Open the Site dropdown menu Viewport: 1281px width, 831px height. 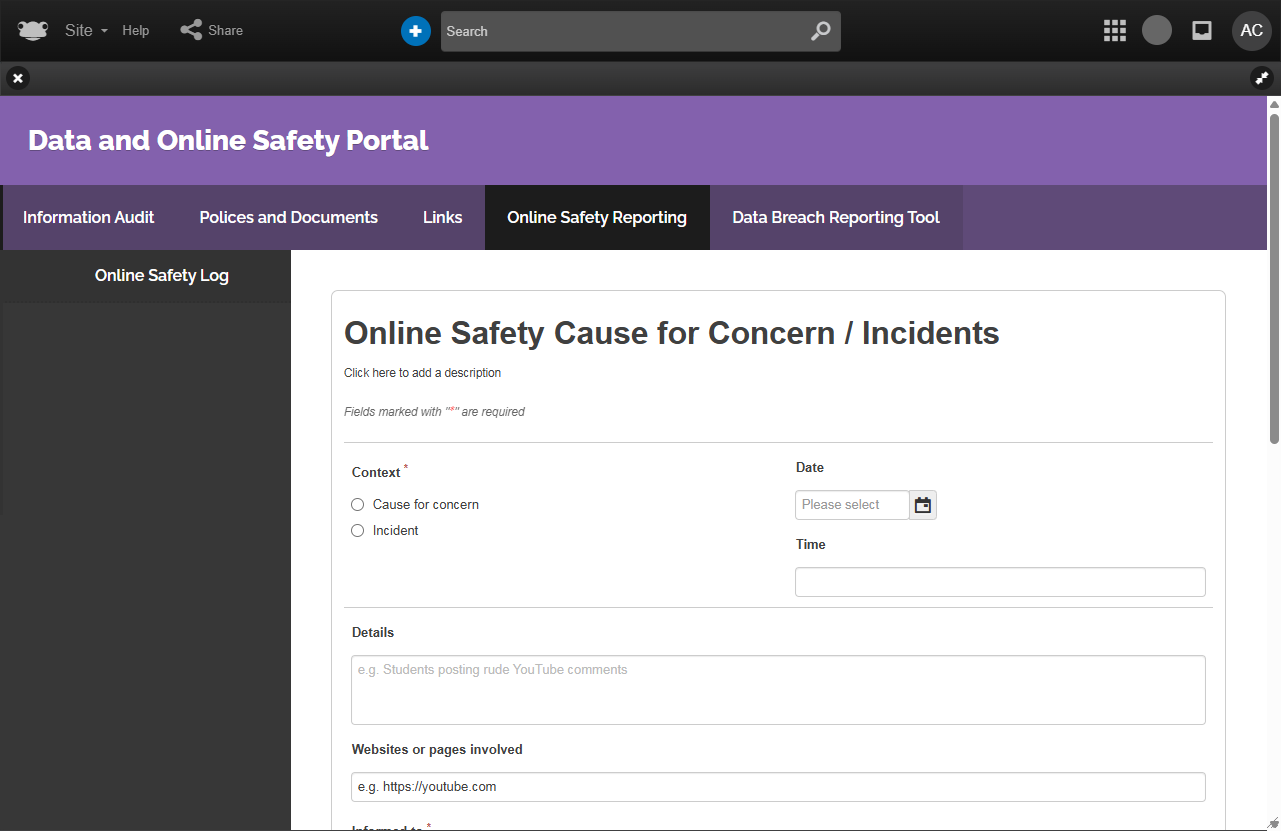(85, 30)
